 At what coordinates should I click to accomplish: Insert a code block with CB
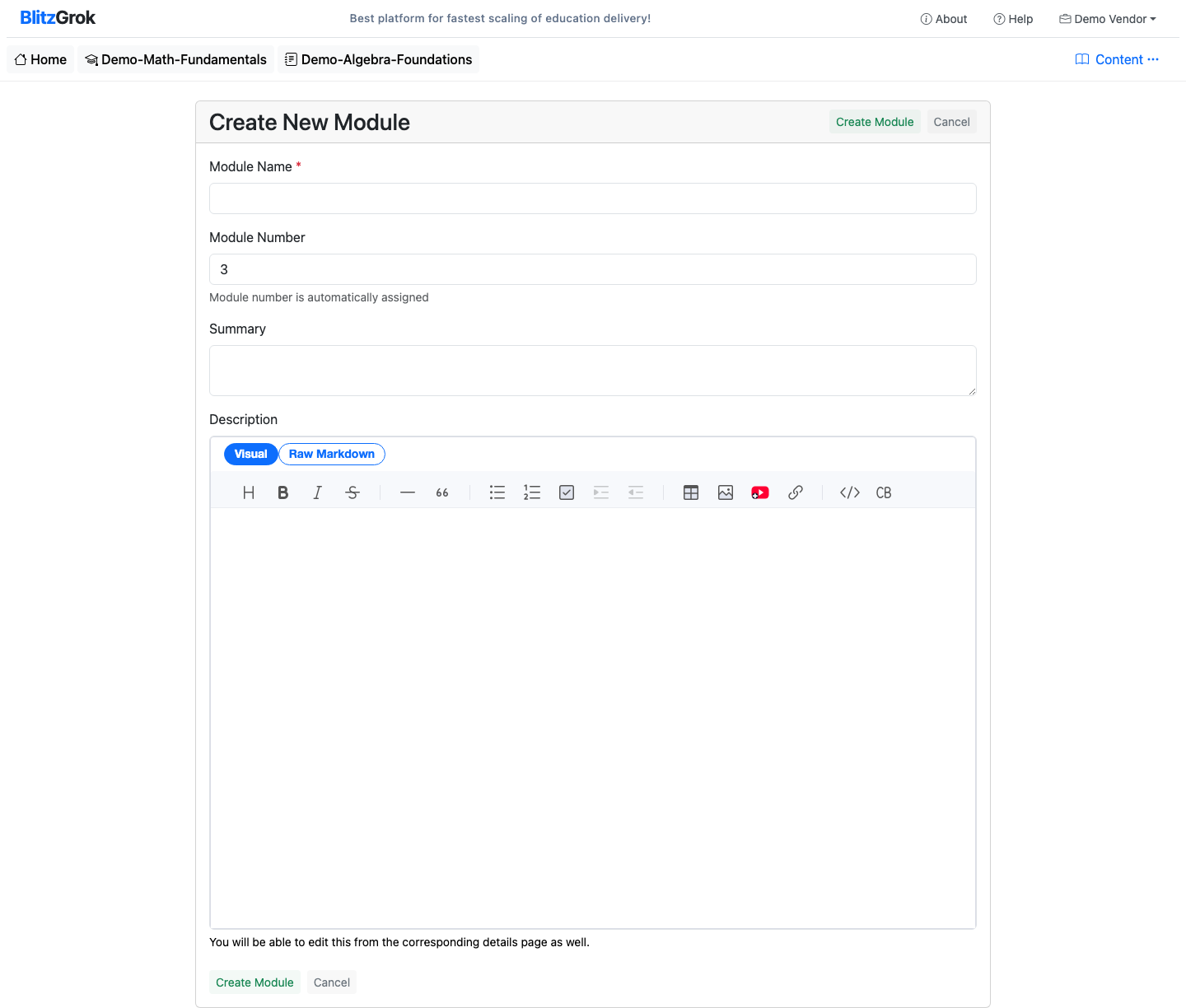tap(884, 492)
